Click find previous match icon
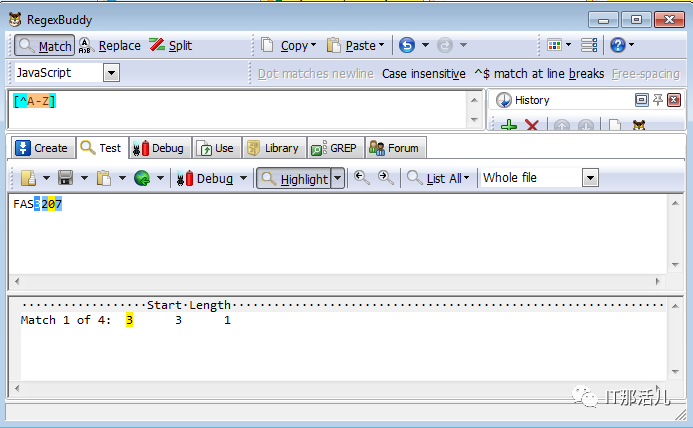The height and width of the screenshot is (428, 693). [x=362, y=178]
